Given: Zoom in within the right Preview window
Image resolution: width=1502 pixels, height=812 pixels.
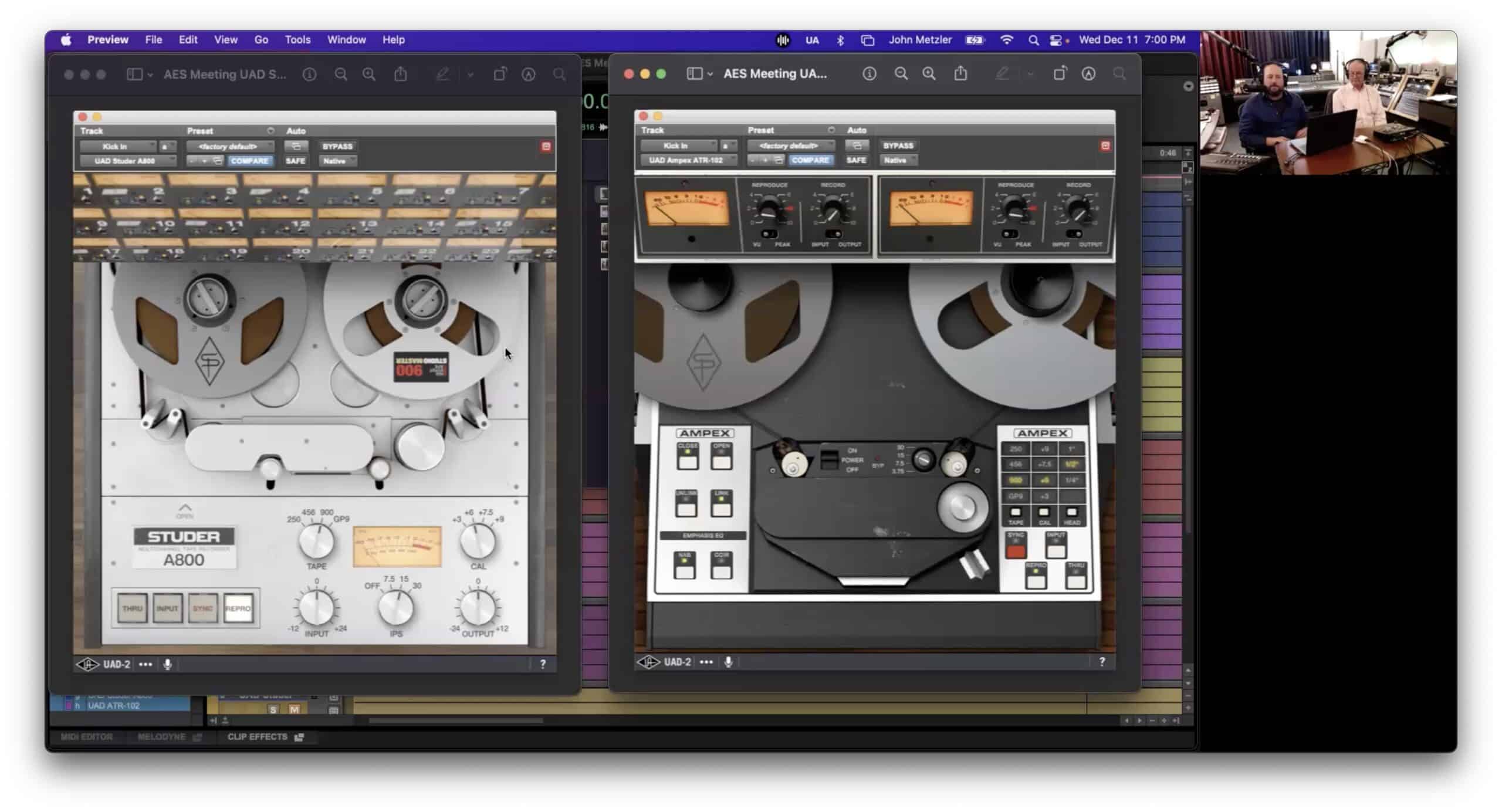Looking at the screenshot, I should [929, 74].
